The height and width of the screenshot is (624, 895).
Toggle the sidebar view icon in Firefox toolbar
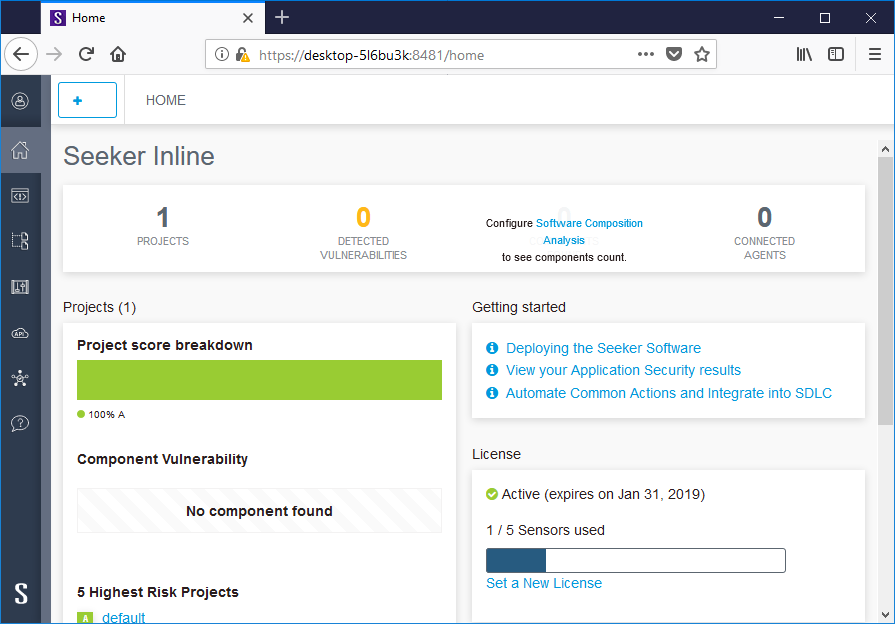[x=836, y=54]
